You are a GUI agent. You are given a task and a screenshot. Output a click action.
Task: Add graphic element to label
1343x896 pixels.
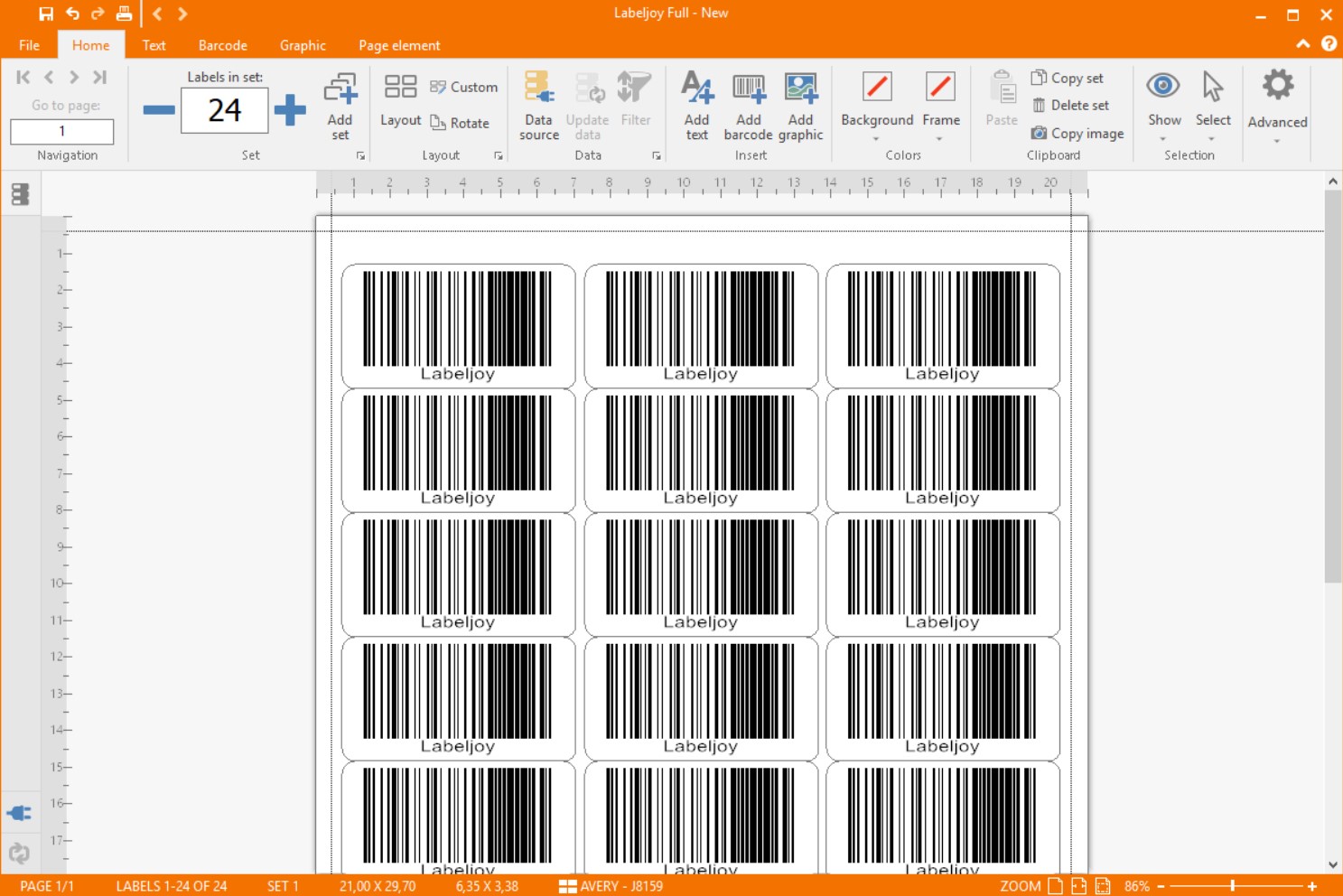(800, 107)
